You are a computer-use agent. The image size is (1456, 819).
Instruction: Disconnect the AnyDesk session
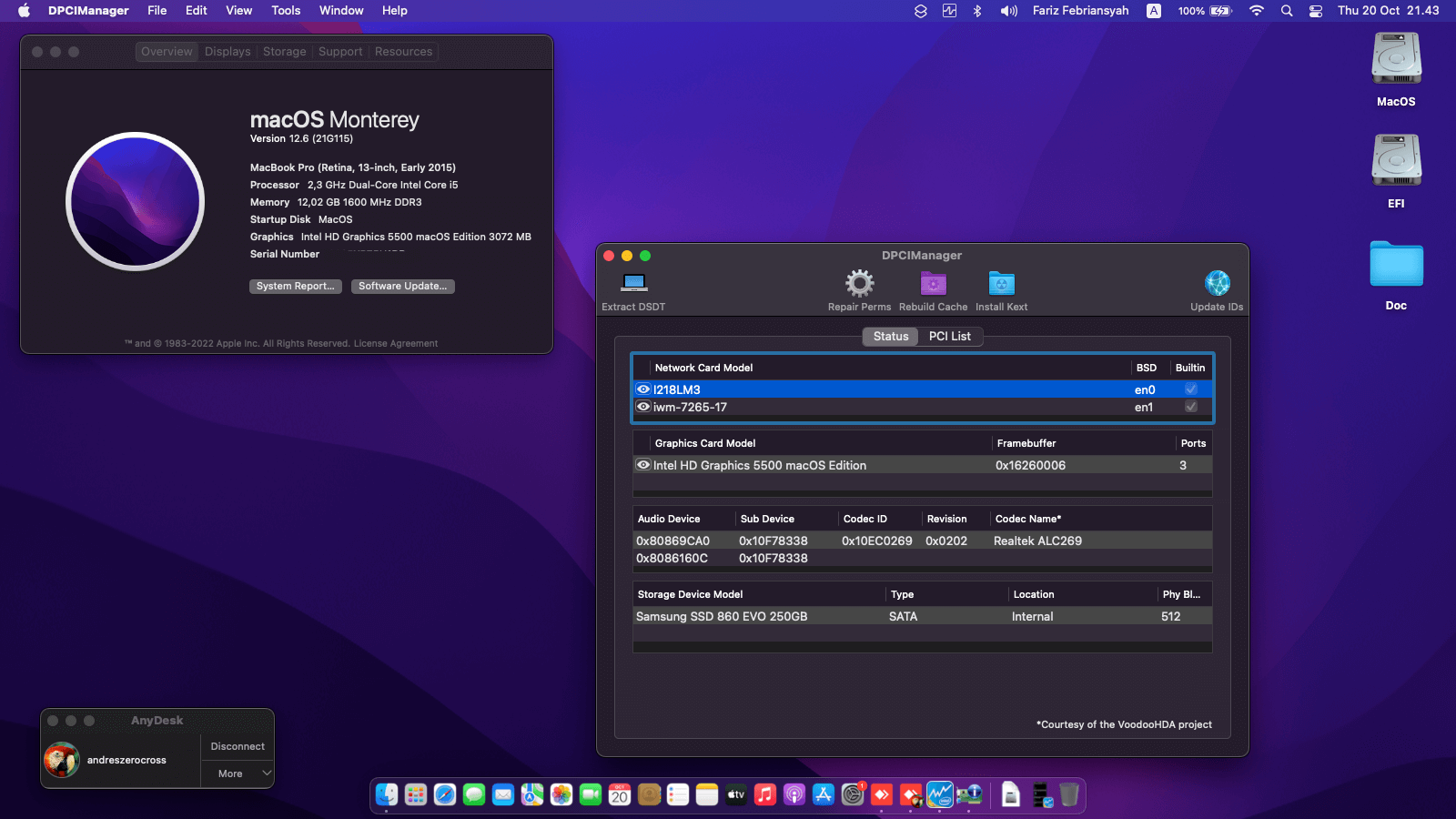(x=238, y=746)
